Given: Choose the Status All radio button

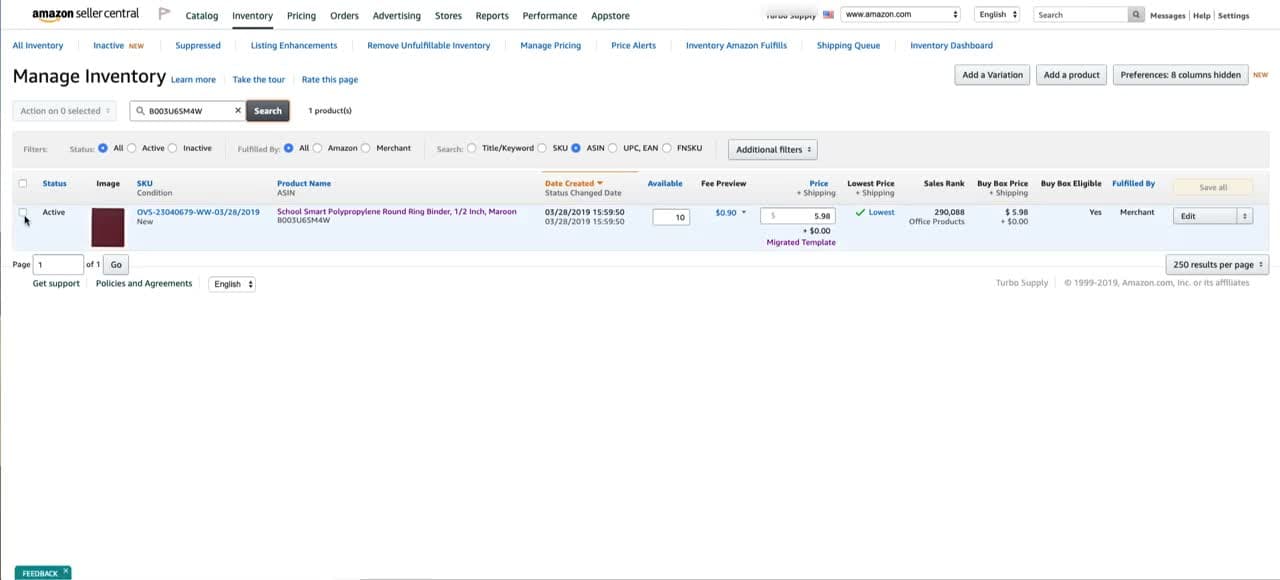Looking at the screenshot, I should click(103, 148).
